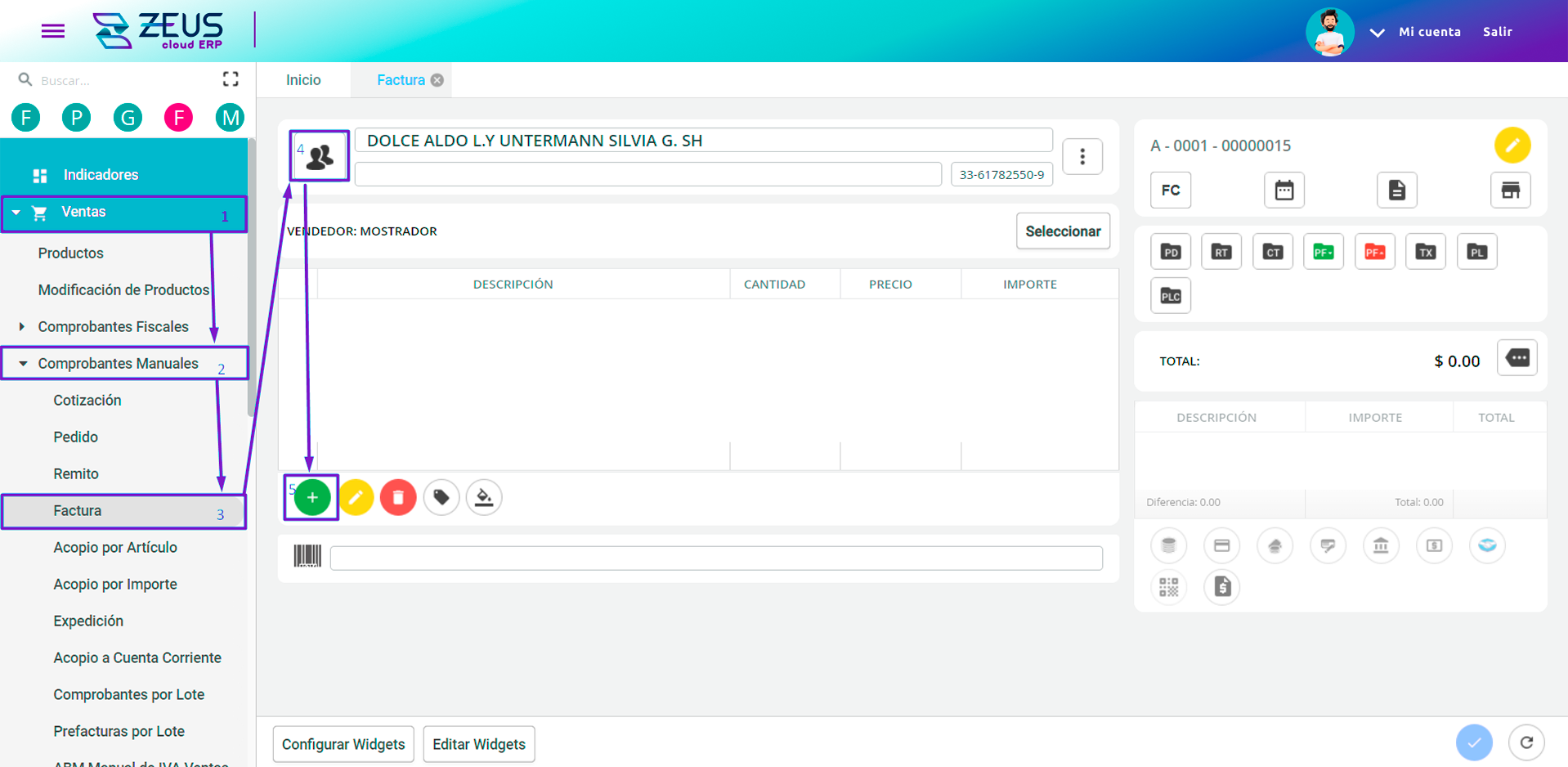Expand the Comprobantes Fiscales section
1568x767 pixels.
pyautogui.click(x=113, y=326)
